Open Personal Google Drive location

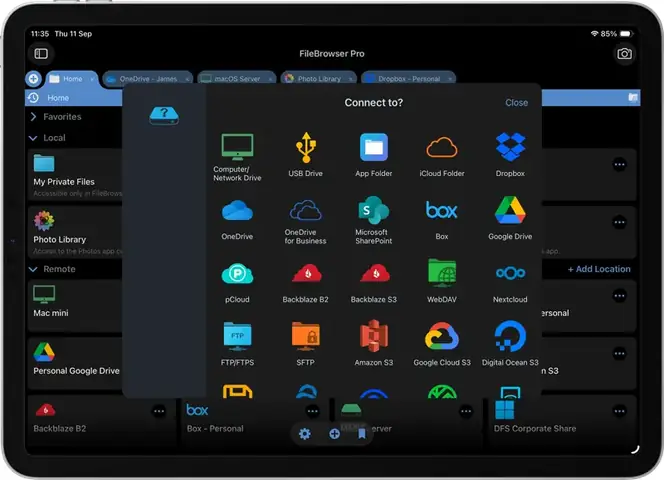coord(76,363)
